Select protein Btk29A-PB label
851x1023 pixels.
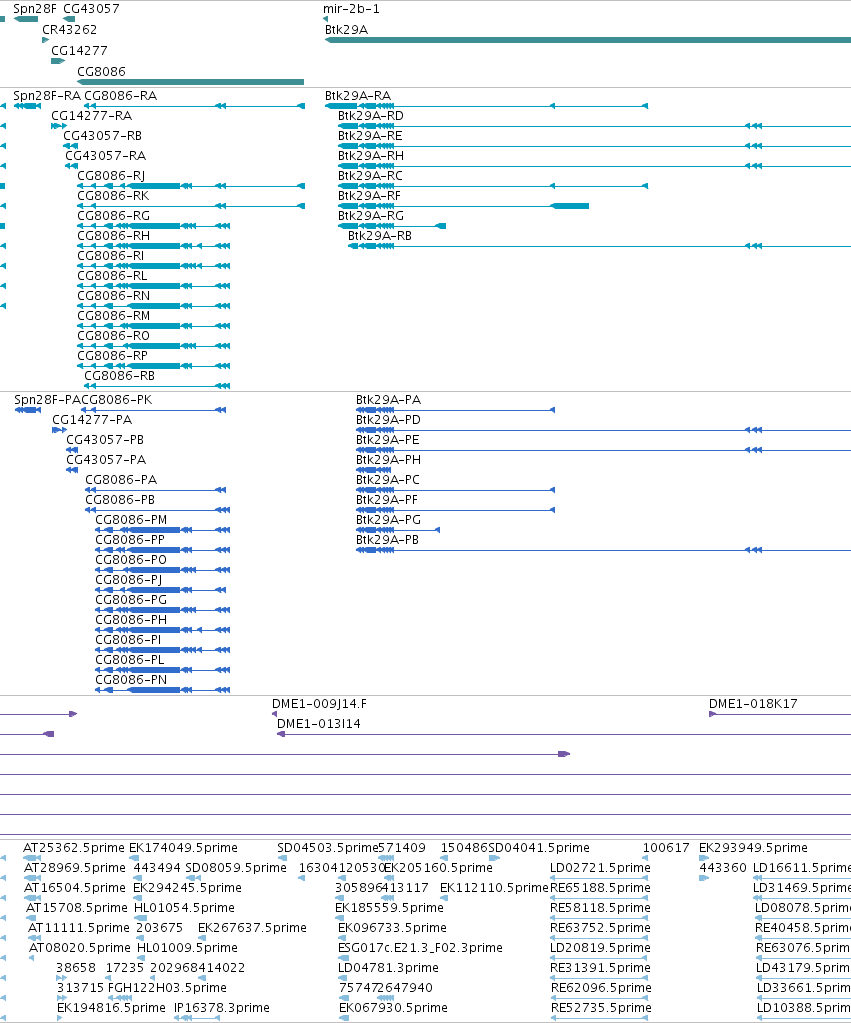(x=388, y=540)
